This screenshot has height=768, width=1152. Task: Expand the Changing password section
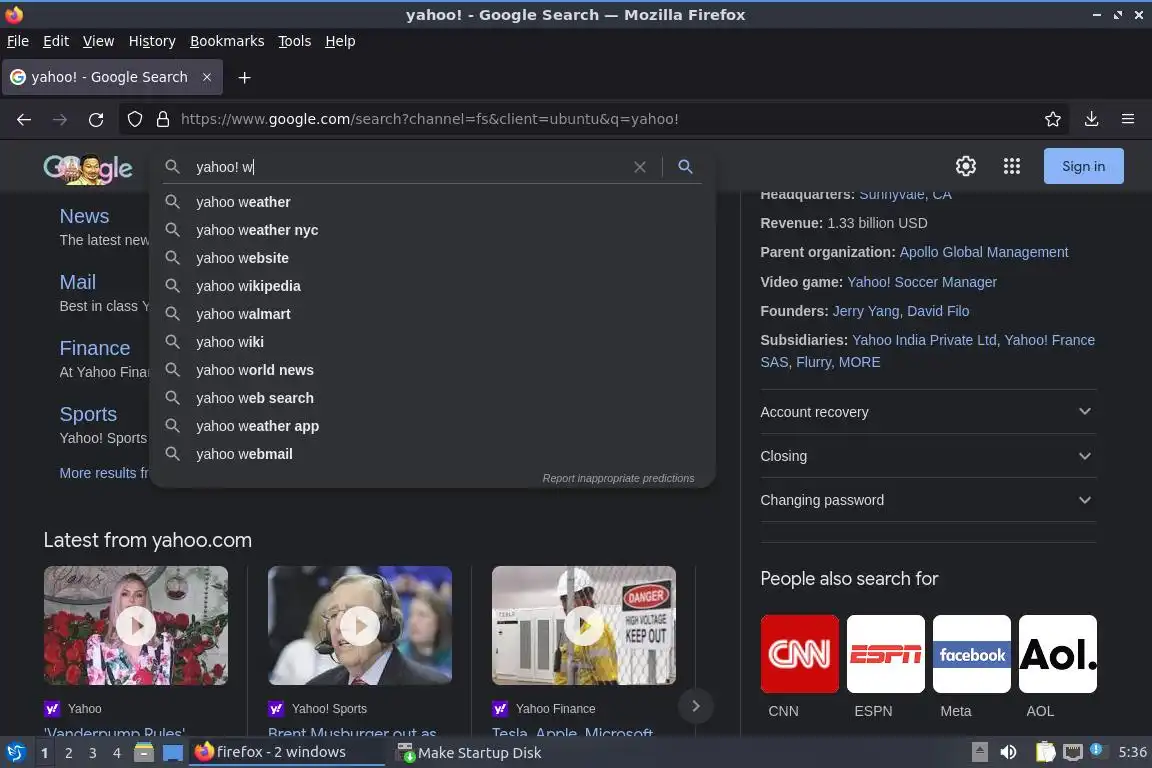[928, 500]
